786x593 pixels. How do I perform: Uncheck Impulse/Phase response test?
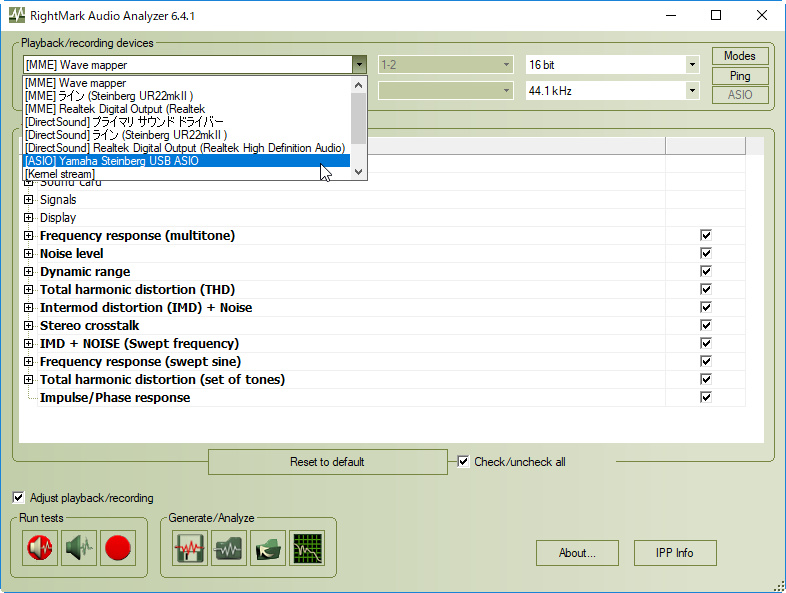pos(706,398)
